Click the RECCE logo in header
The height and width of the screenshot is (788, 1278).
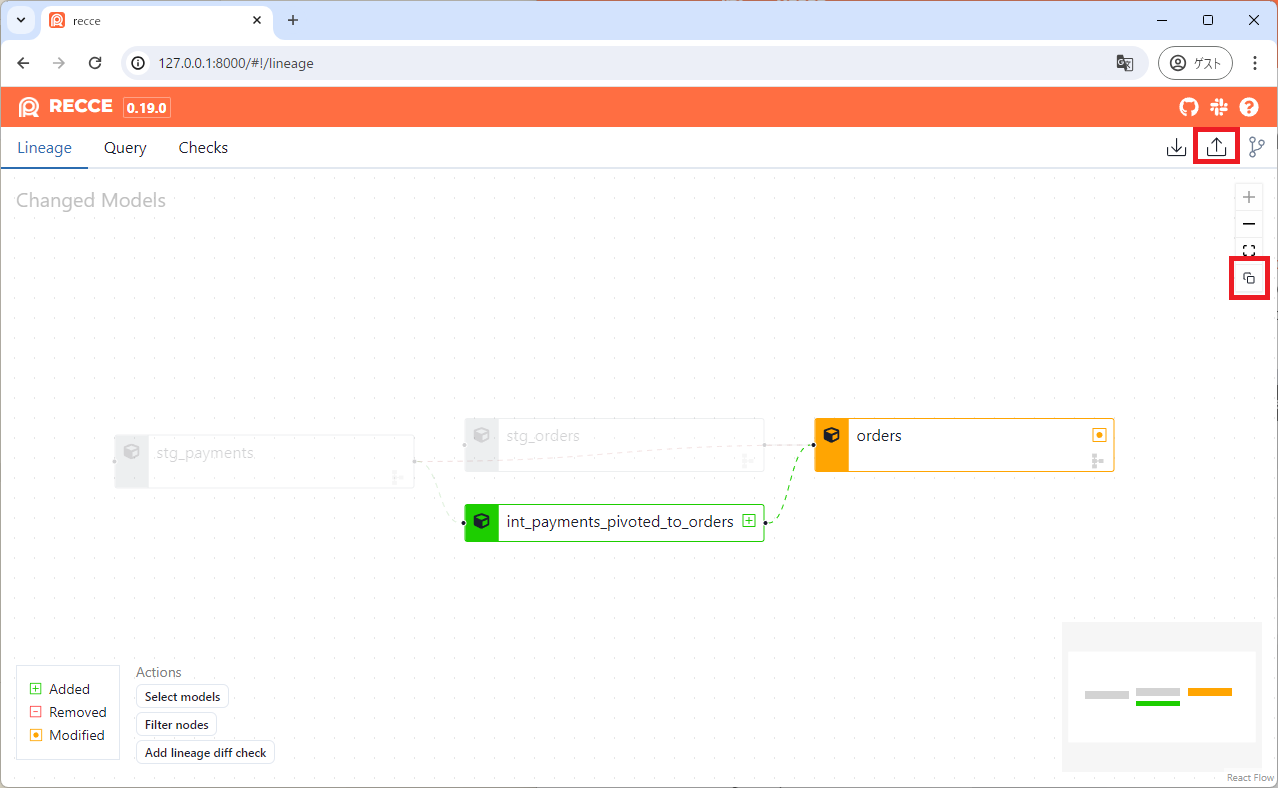click(x=65, y=107)
